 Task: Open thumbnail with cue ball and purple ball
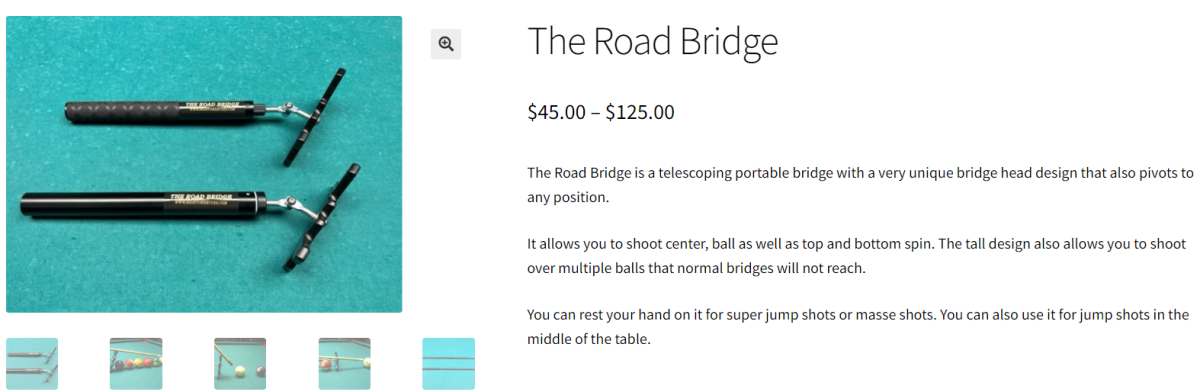pos(240,364)
